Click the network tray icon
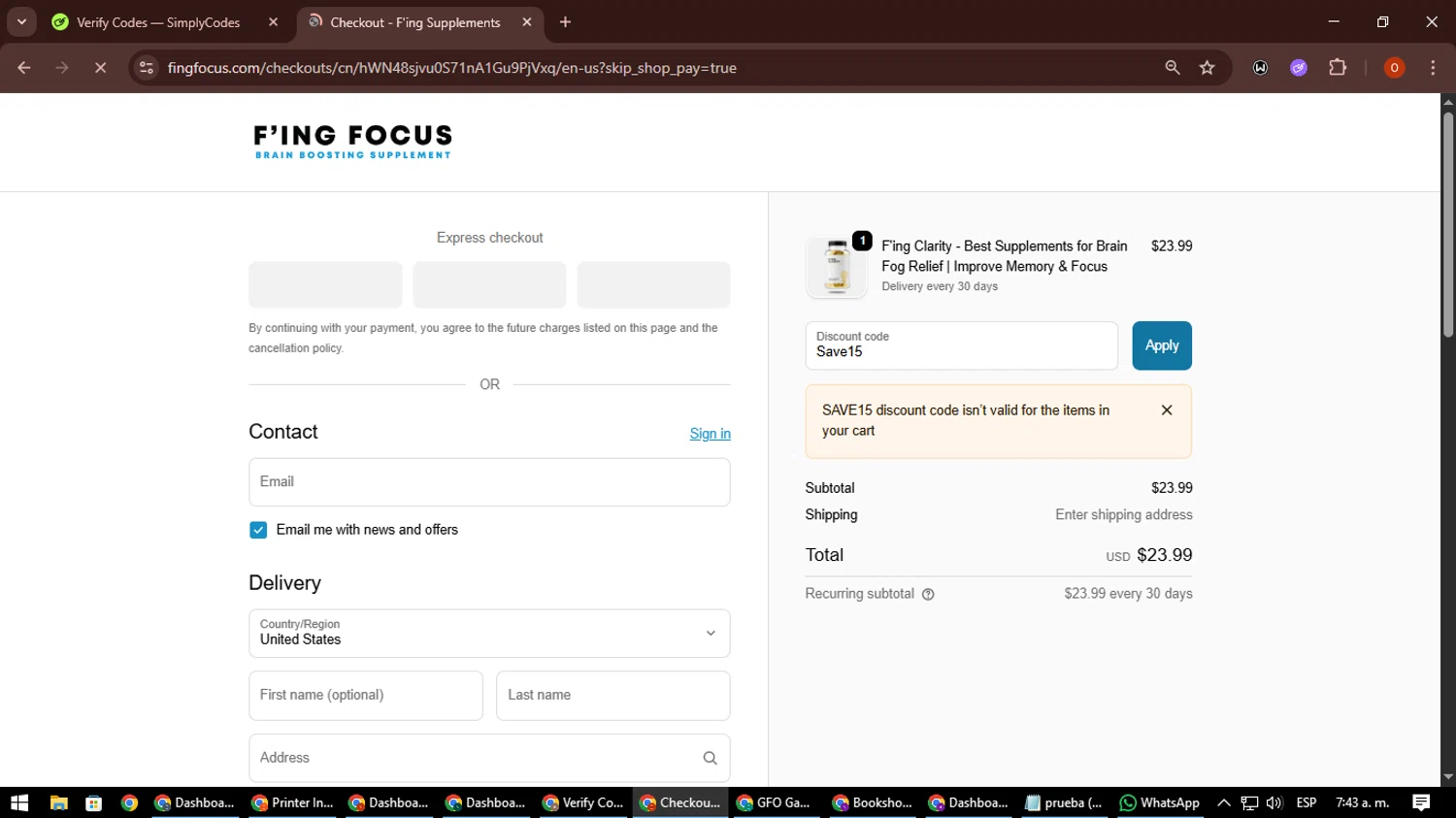Viewport: 1456px width, 818px height. pyautogui.click(x=1249, y=802)
